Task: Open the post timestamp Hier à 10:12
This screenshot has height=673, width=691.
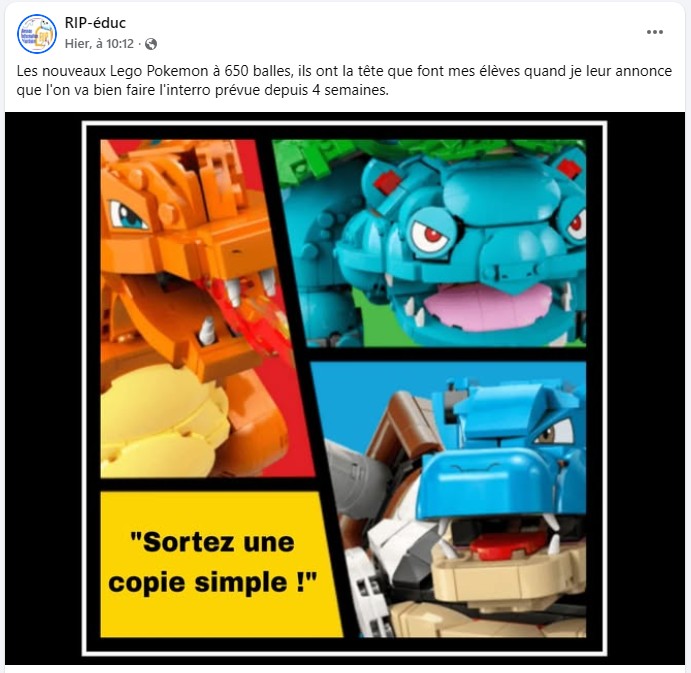Action: tap(99, 44)
